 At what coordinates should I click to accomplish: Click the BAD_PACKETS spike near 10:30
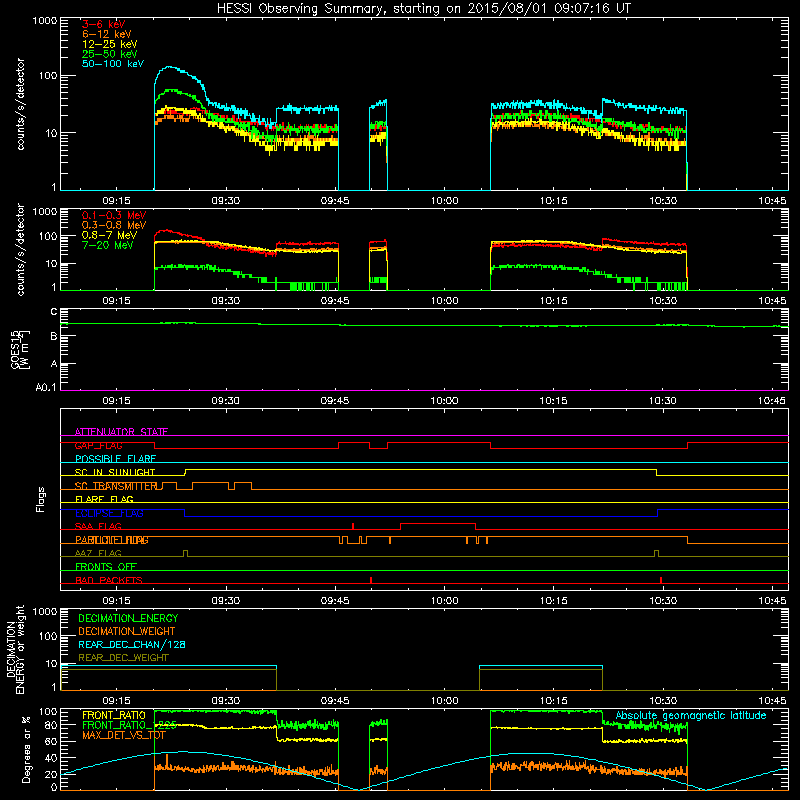point(661,580)
